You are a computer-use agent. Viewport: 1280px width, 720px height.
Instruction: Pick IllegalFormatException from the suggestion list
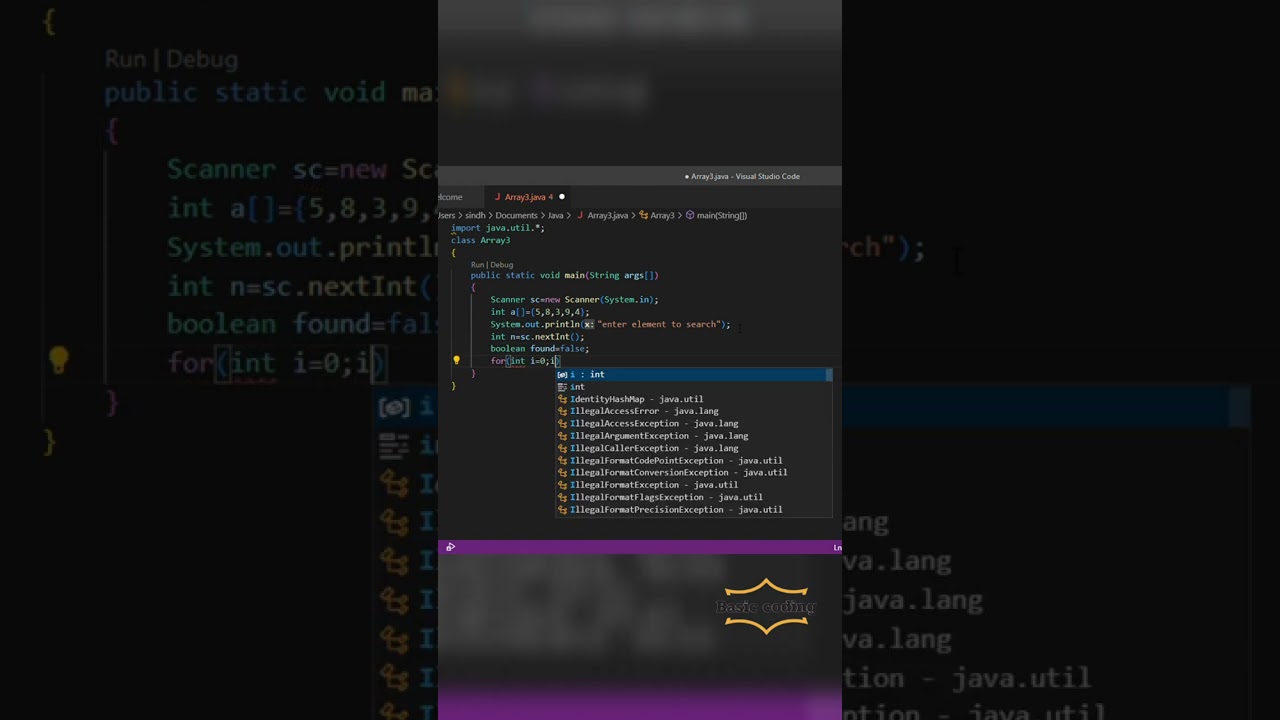click(693, 485)
